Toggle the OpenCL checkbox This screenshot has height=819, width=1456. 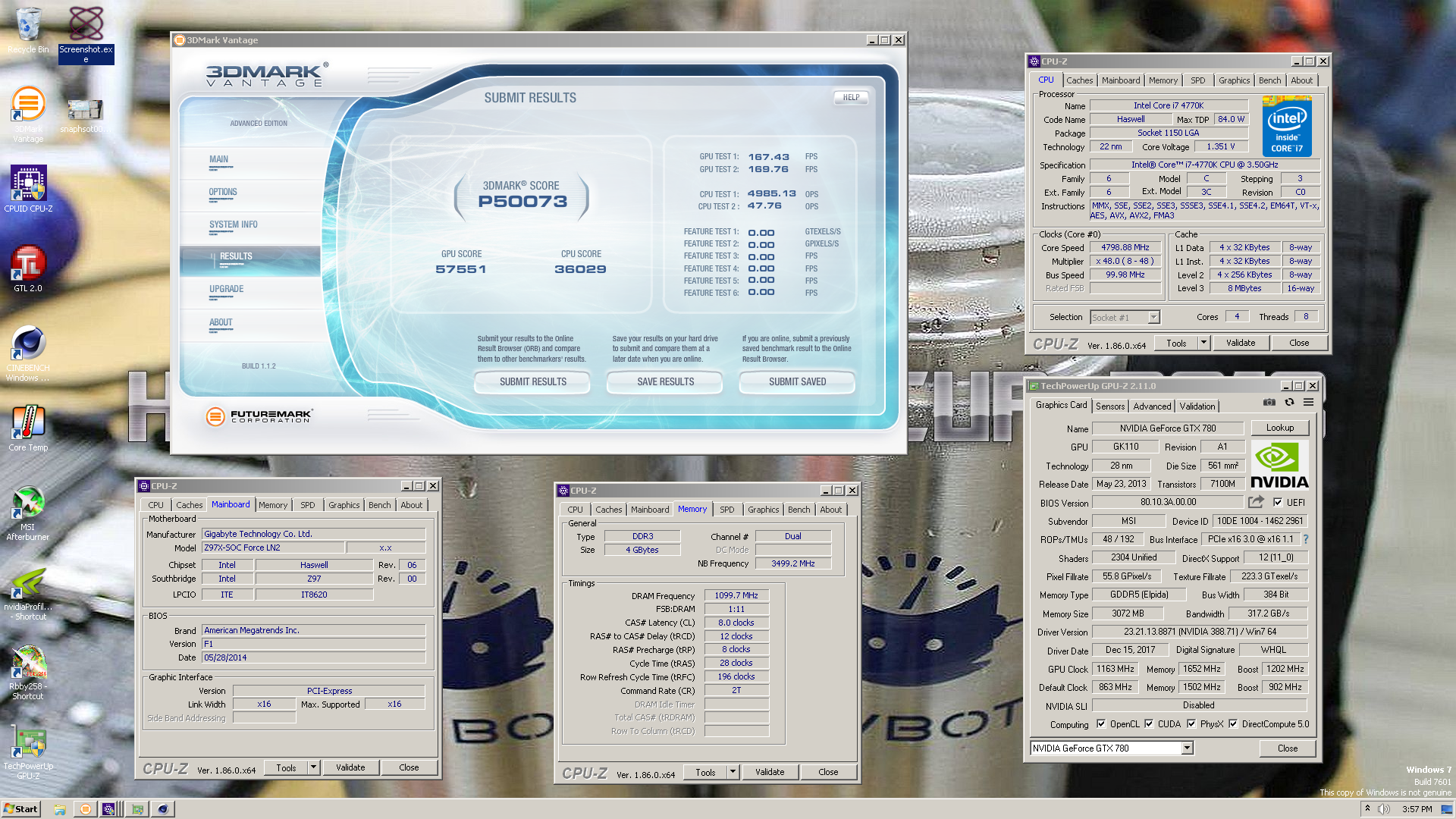tap(1101, 724)
